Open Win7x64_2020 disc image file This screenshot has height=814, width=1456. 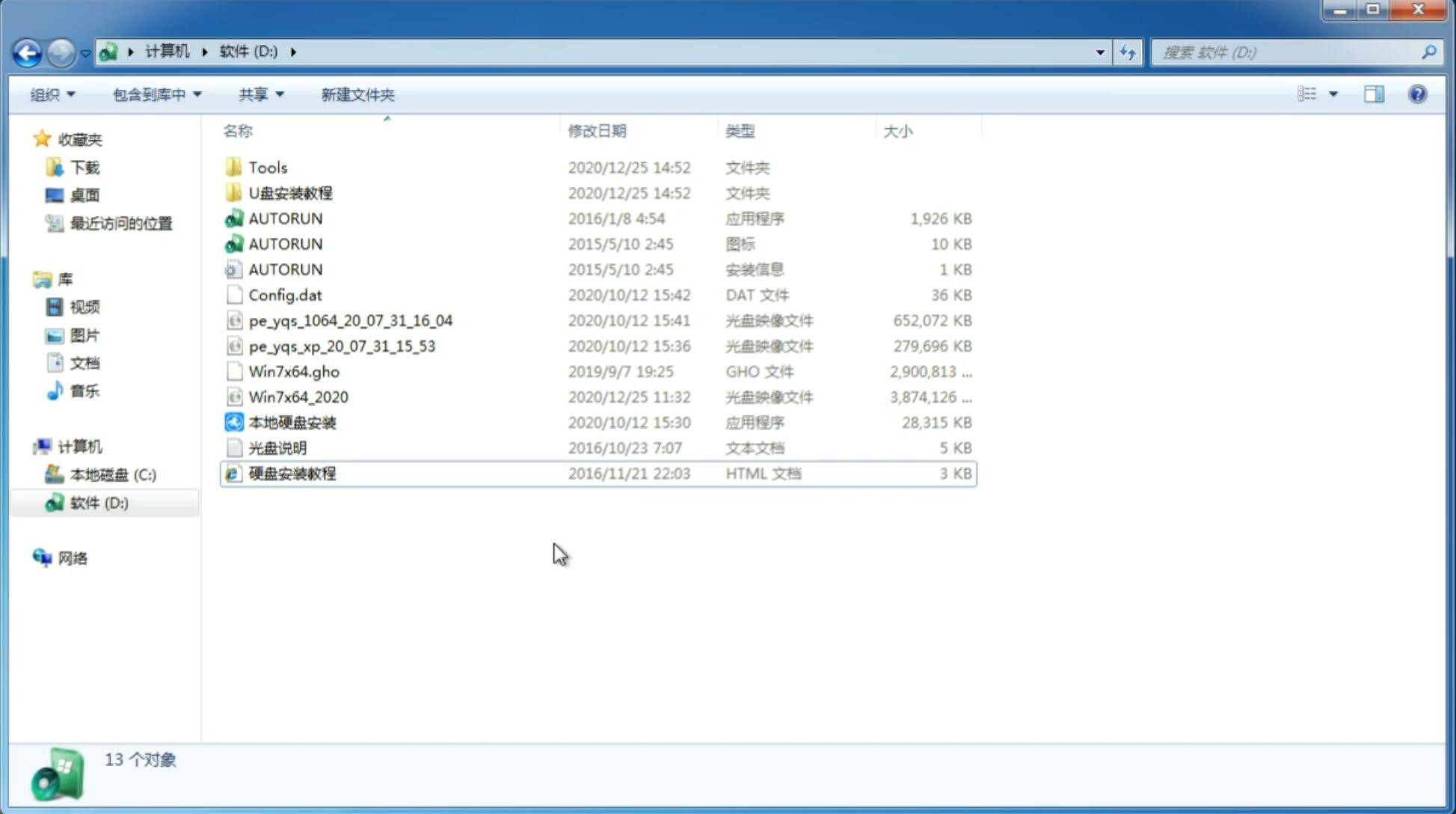pos(298,397)
